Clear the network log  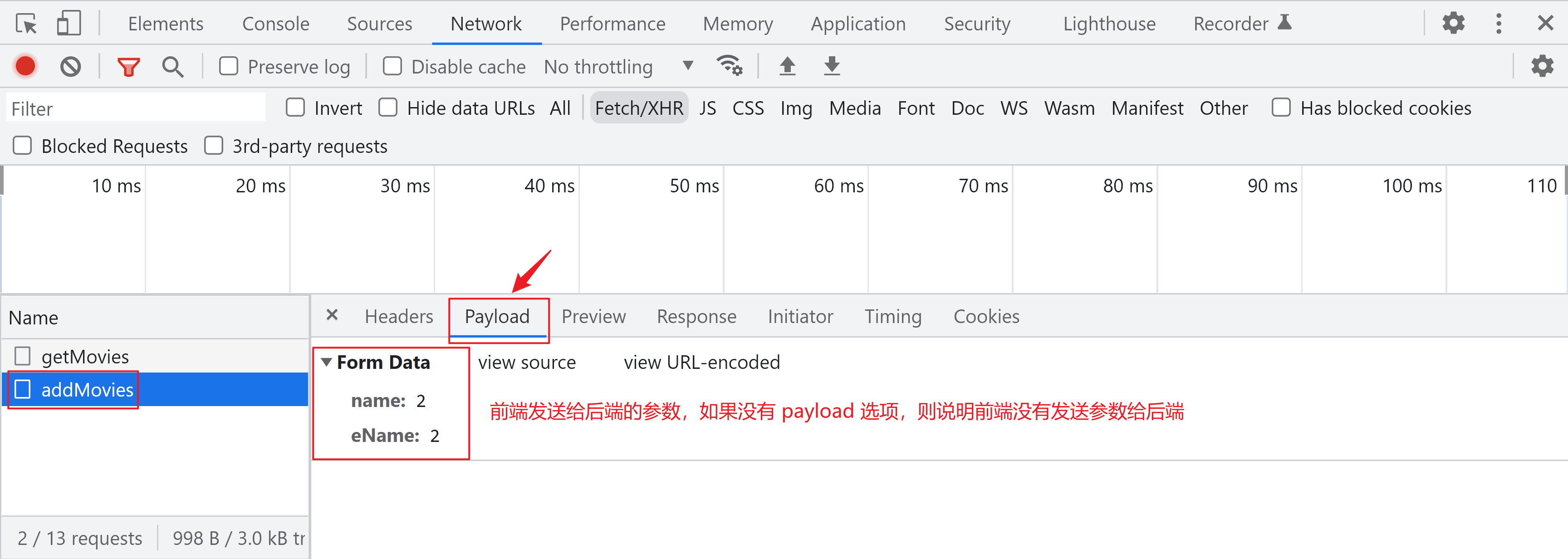coord(71,66)
